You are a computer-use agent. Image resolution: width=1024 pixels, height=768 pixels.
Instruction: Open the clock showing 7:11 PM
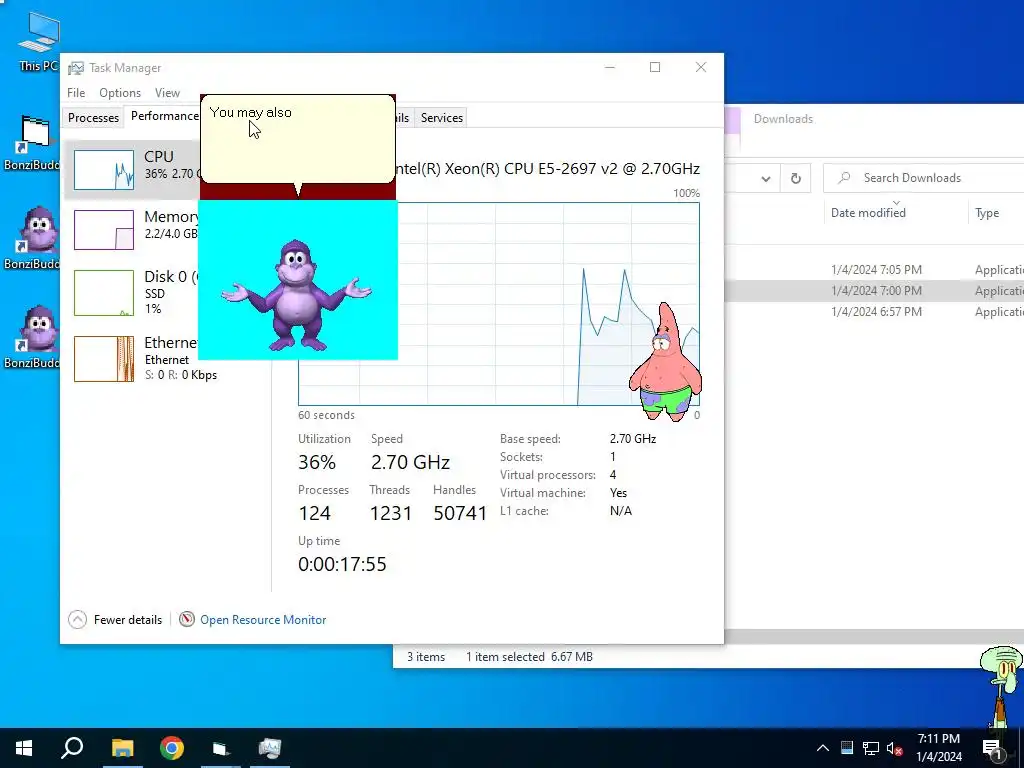(938, 748)
